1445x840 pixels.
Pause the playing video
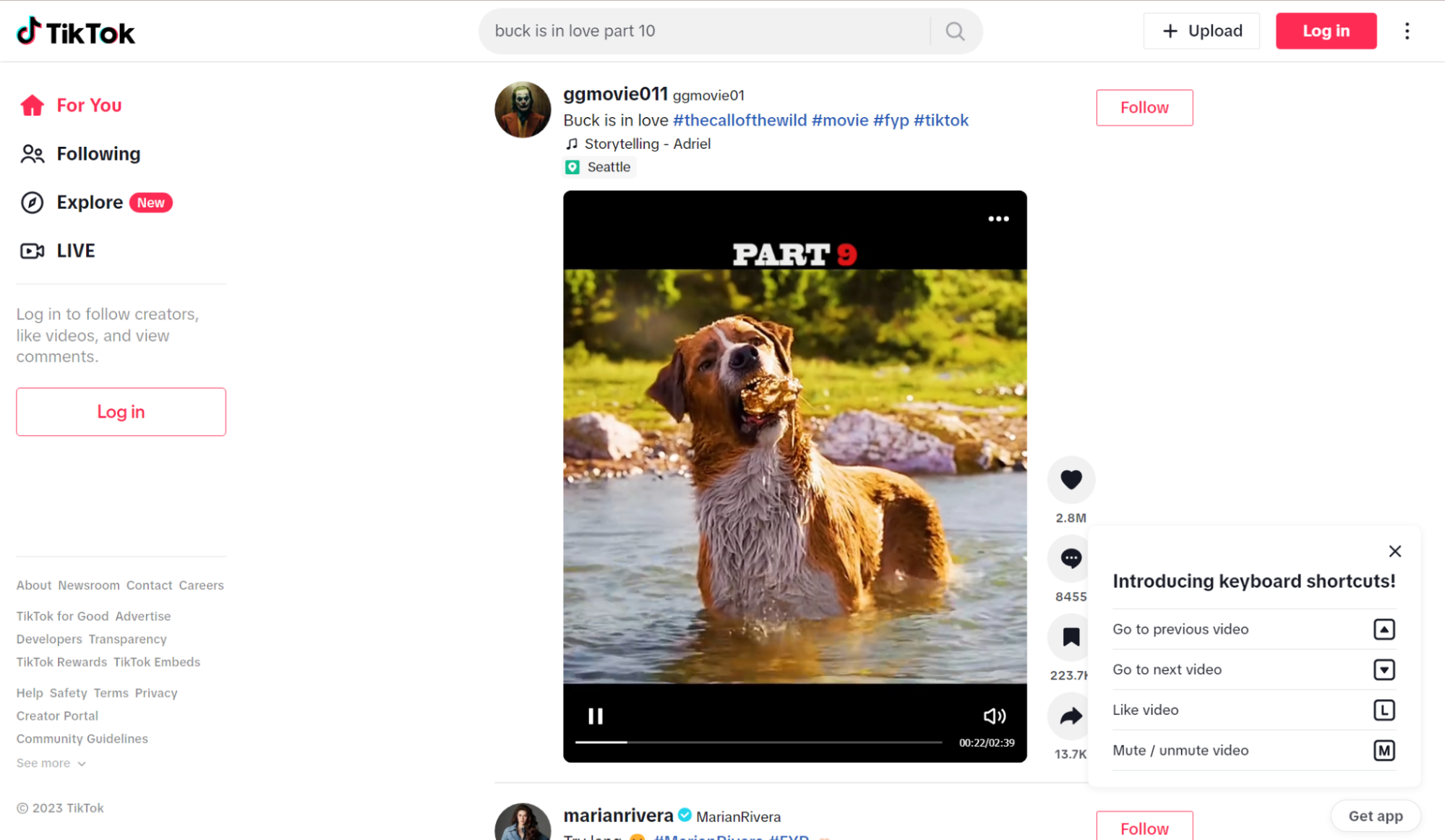pyautogui.click(x=595, y=716)
